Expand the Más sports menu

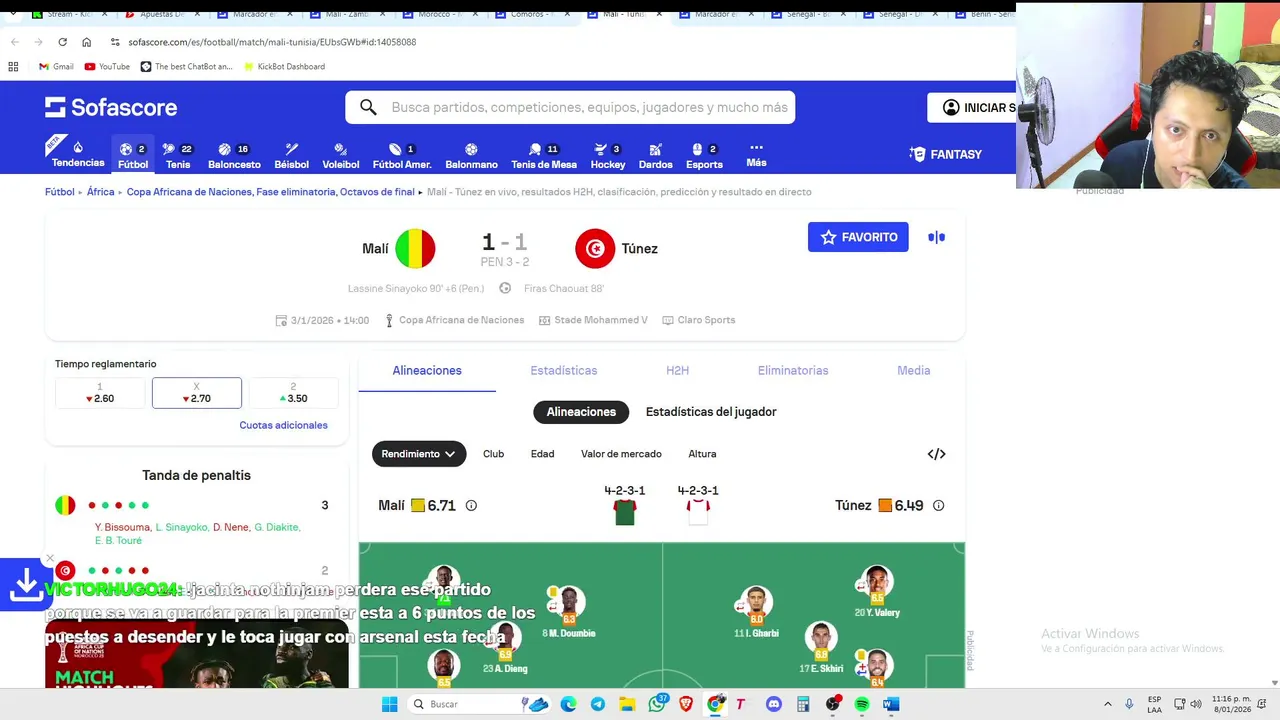pos(756,154)
